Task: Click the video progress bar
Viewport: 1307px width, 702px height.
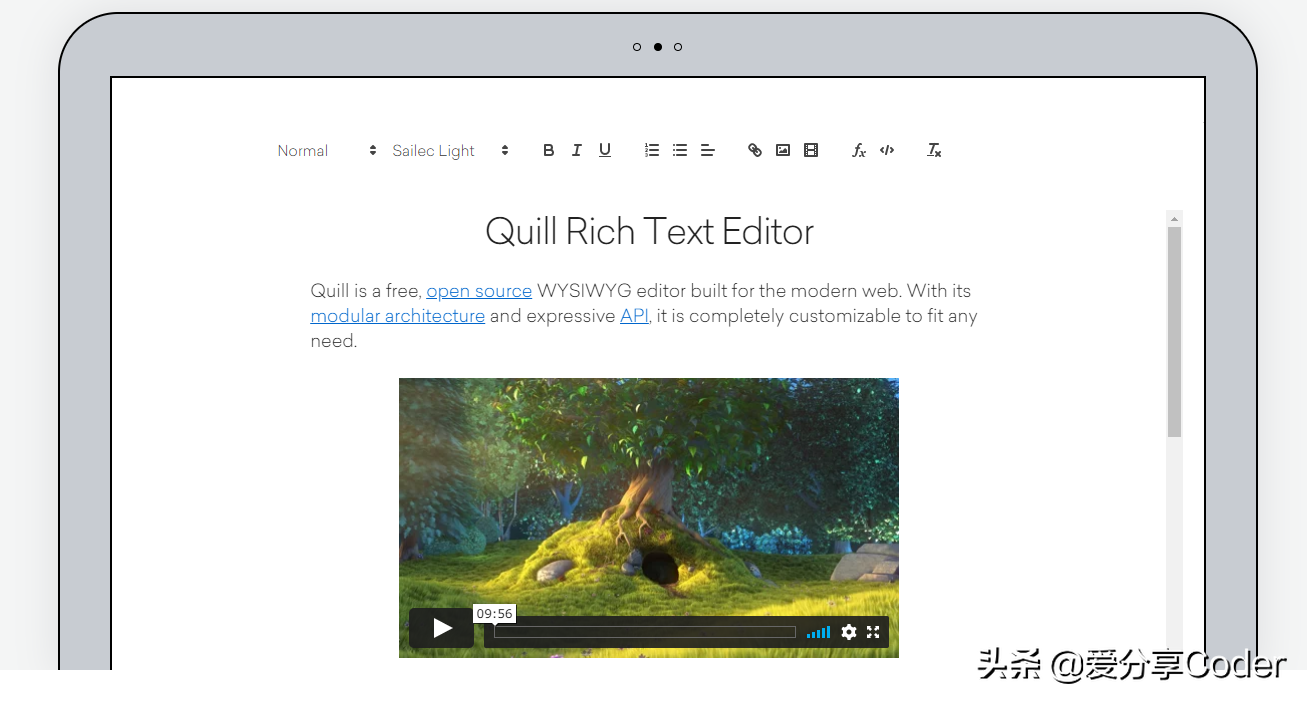Action: (645, 632)
